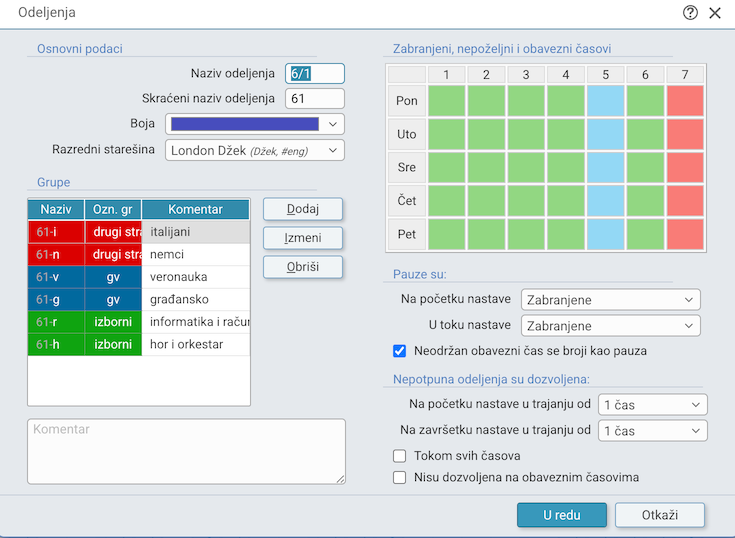Click the Čet row header in timetable
Viewport: 735px width, 538px height.
(x=407, y=201)
